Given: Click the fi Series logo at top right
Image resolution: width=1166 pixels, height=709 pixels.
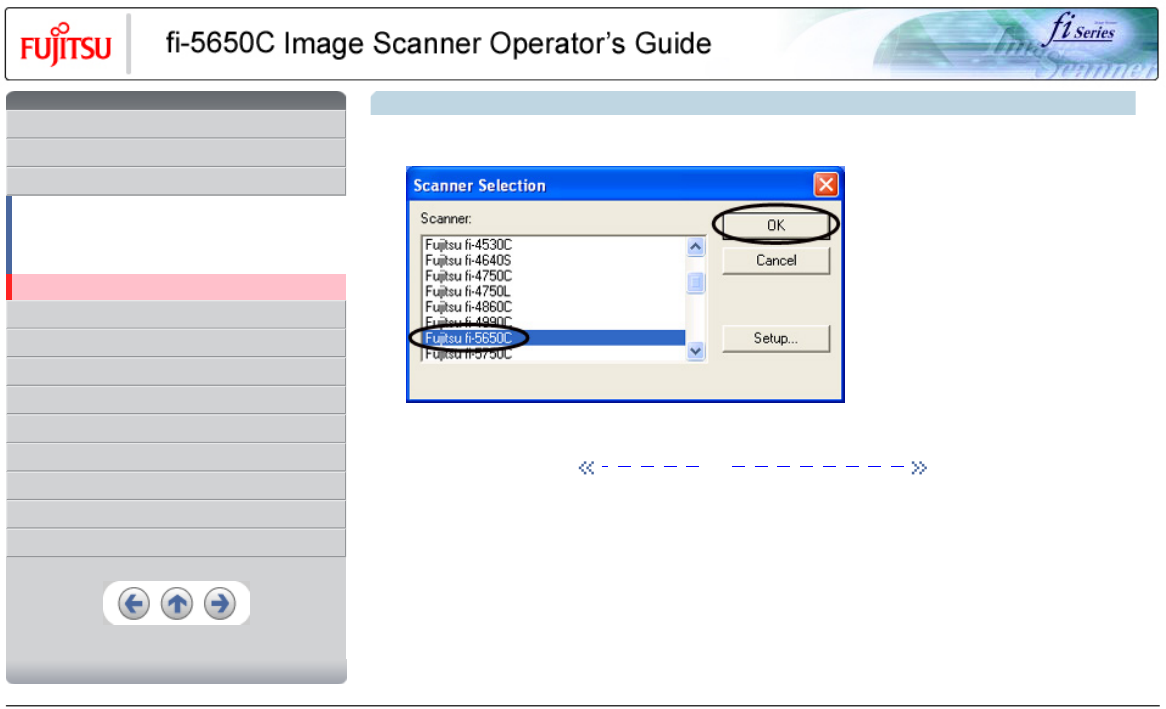Looking at the screenshot, I should pos(1082,30).
